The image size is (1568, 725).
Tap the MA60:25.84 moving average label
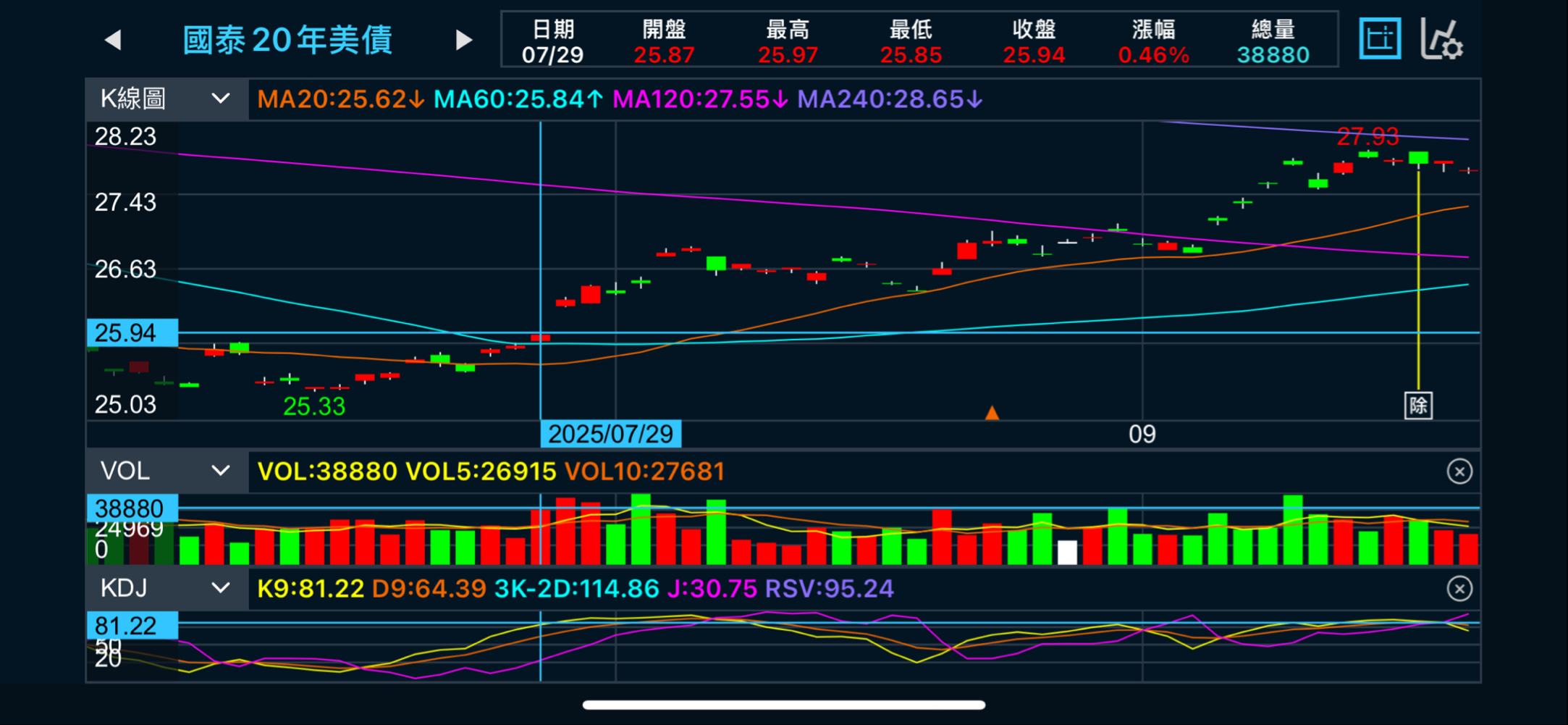(518, 99)
